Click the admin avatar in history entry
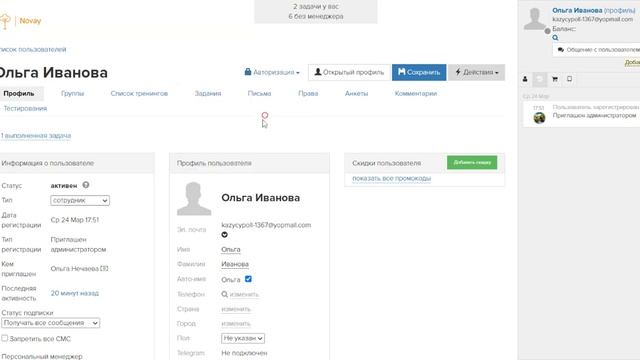Image resolution: width=640 pixels, height=360 pixels. click(x=539, y=118)
